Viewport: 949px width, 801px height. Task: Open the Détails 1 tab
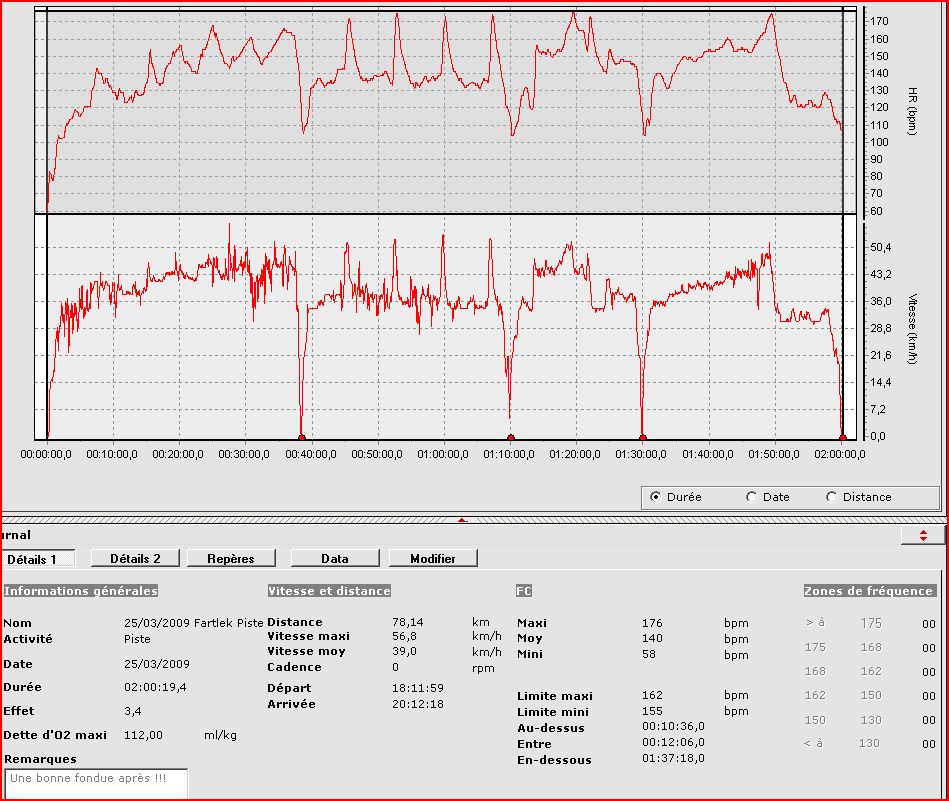[39, 559]
